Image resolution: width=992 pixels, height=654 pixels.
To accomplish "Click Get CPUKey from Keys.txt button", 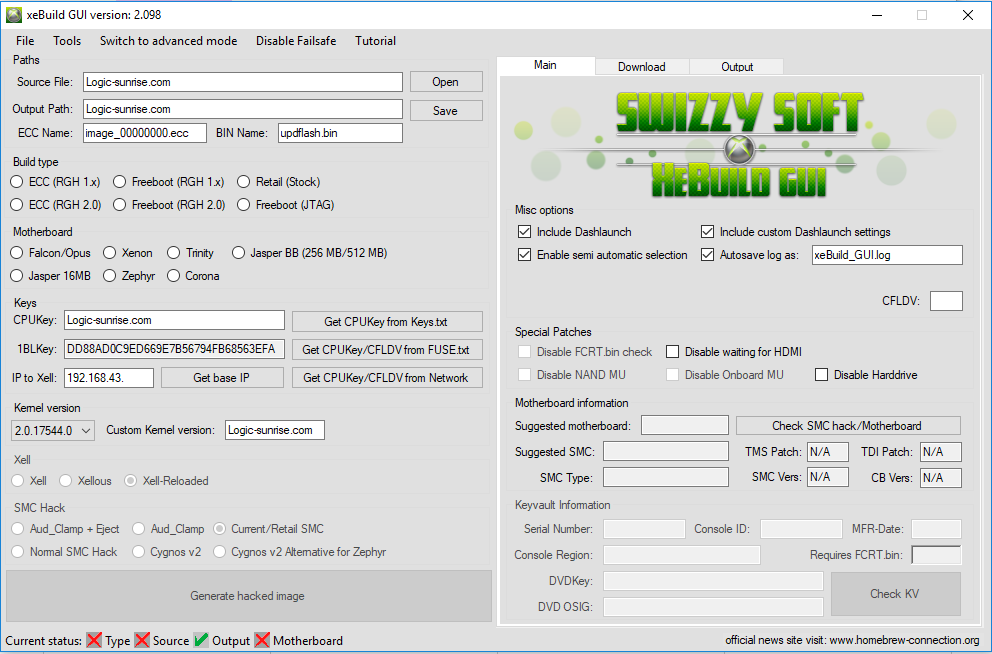I will [x=387, y=322].
